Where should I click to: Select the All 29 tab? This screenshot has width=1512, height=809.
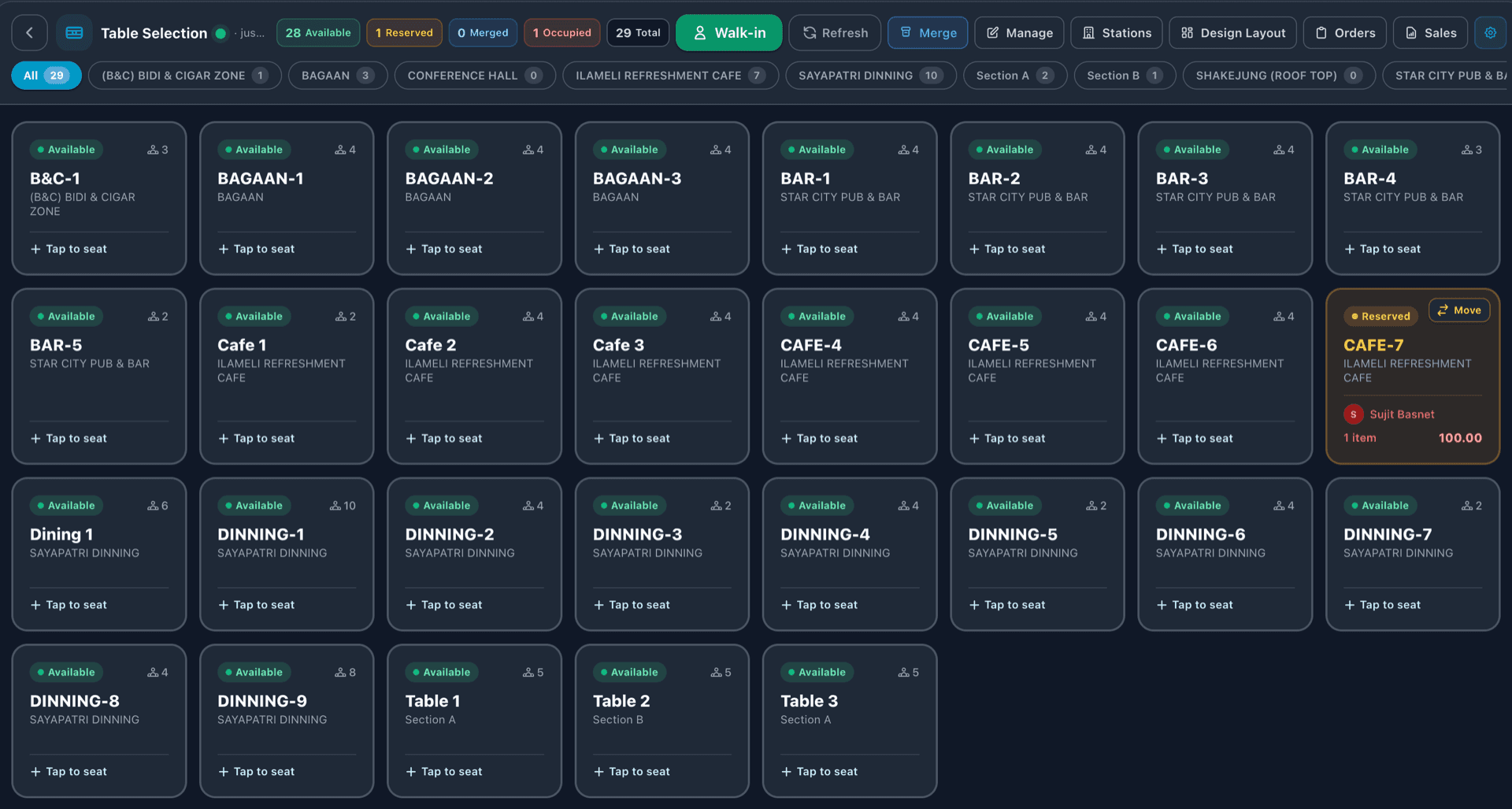click(x=46, y=76)
